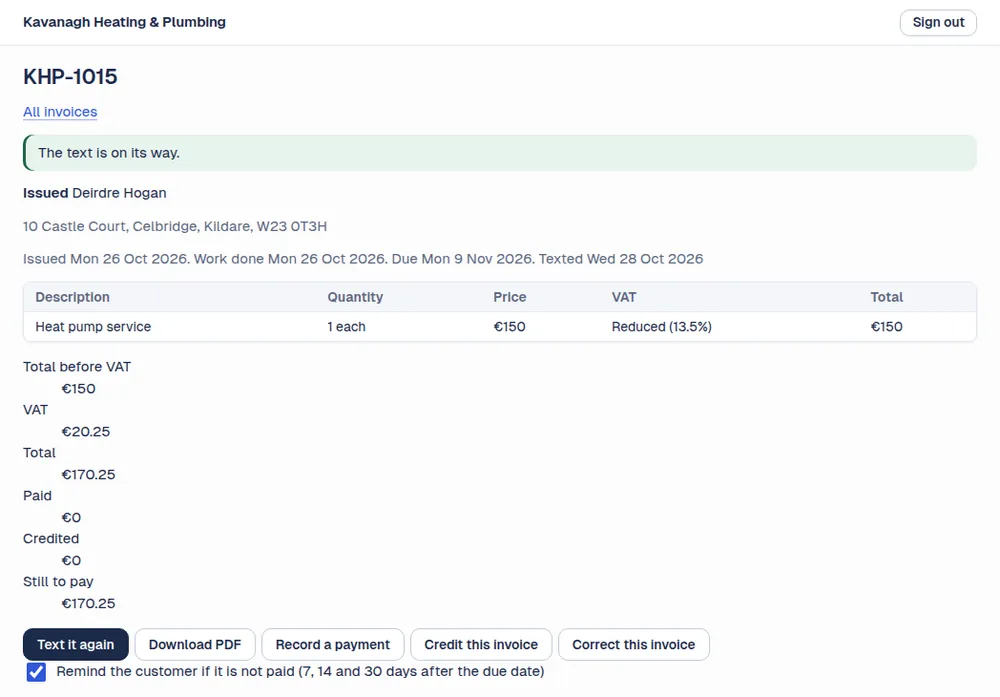This screenshot has width=1000, height=697.
Task: Click 'The text is on its way.' notice
Action: (x=499, y=152)
